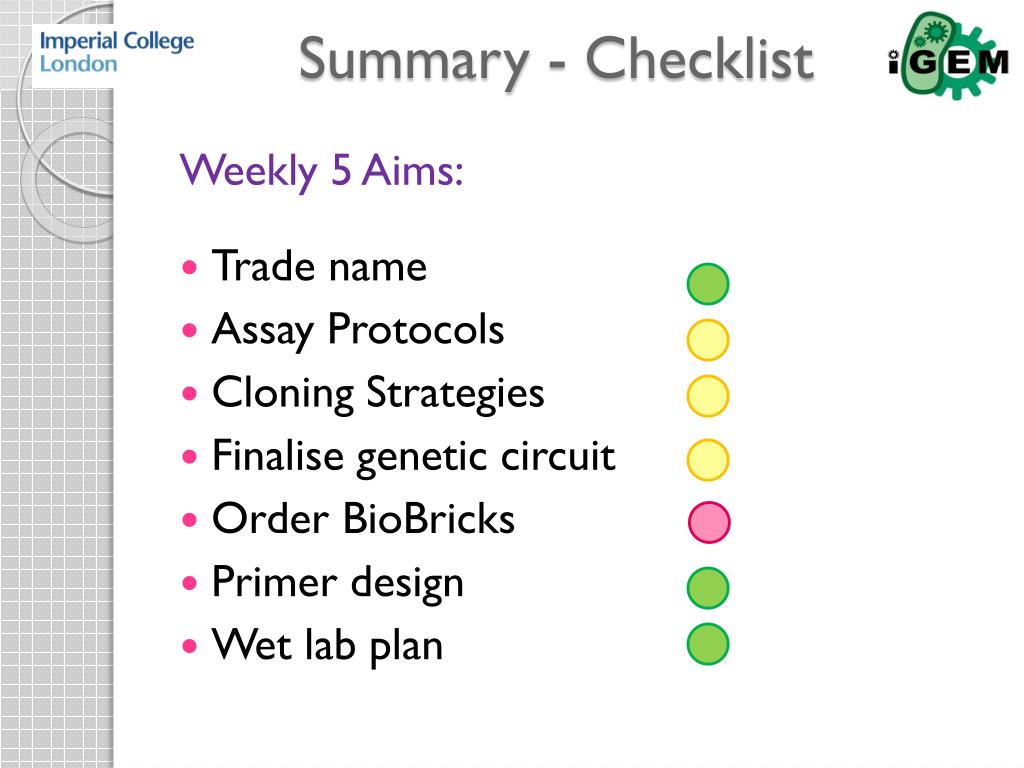Select the Wet lab plan text
Image resolution: width=1024 pixels, height=768 pixels.
pos(327,646)
